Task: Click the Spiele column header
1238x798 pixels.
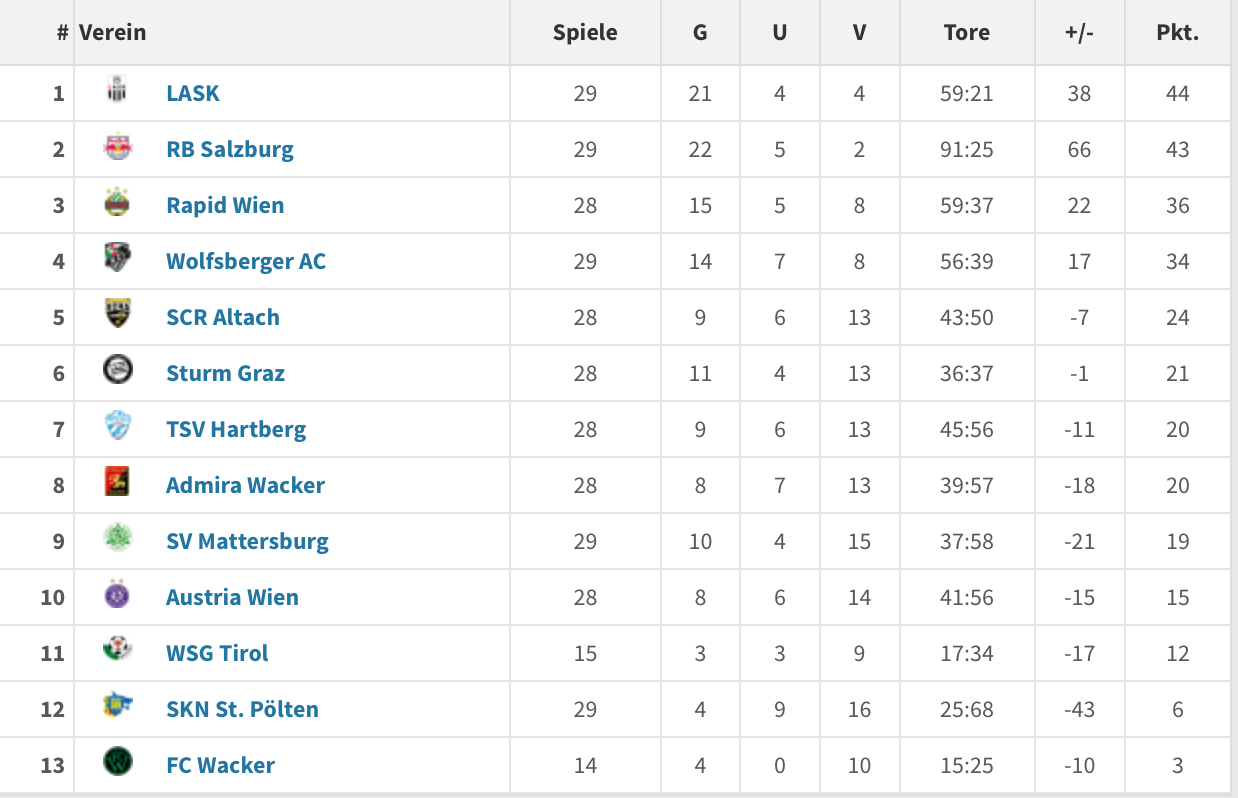Action: (585, 32)
